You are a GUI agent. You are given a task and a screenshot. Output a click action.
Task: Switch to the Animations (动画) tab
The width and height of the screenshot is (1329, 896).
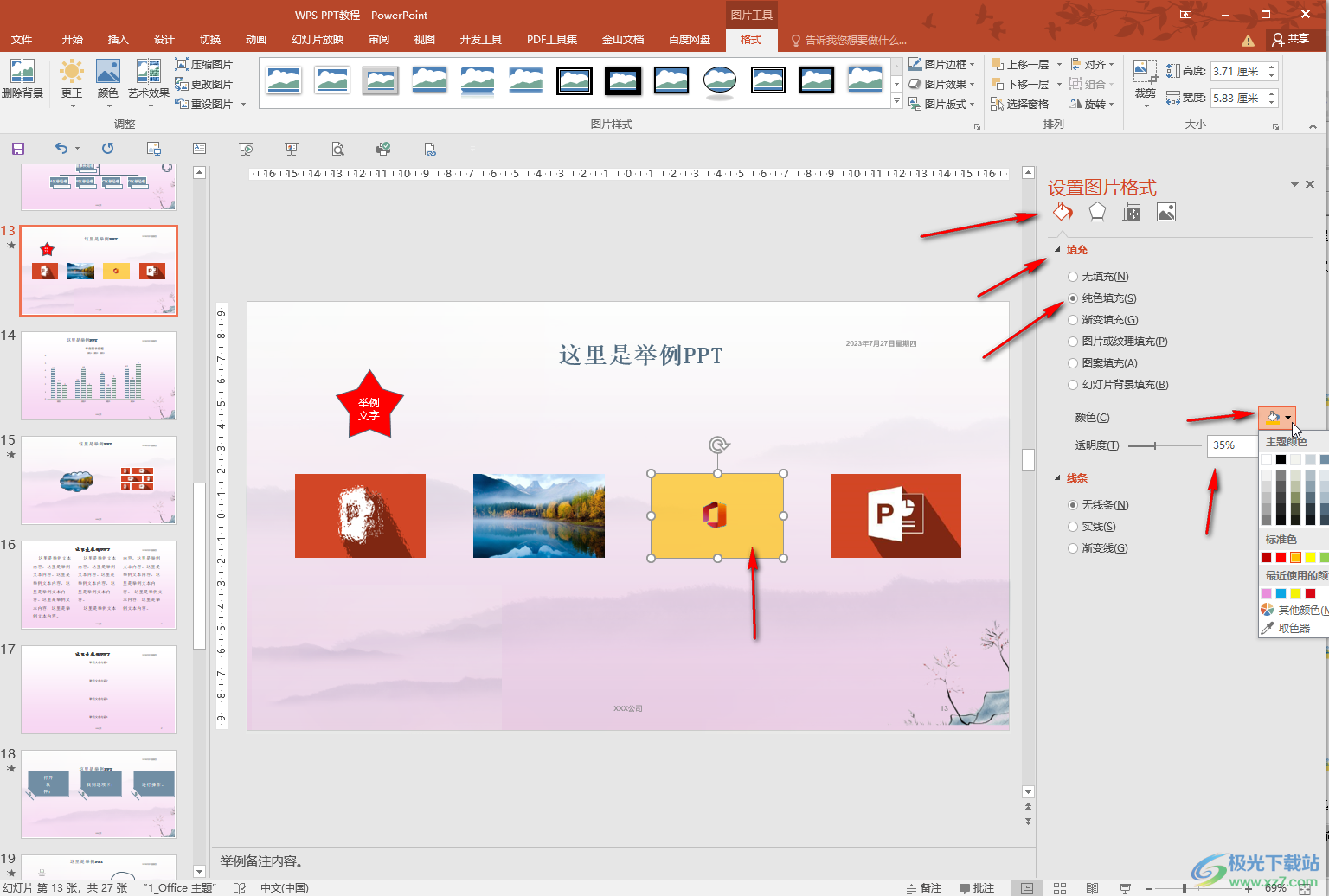click(x=255, y=40)
